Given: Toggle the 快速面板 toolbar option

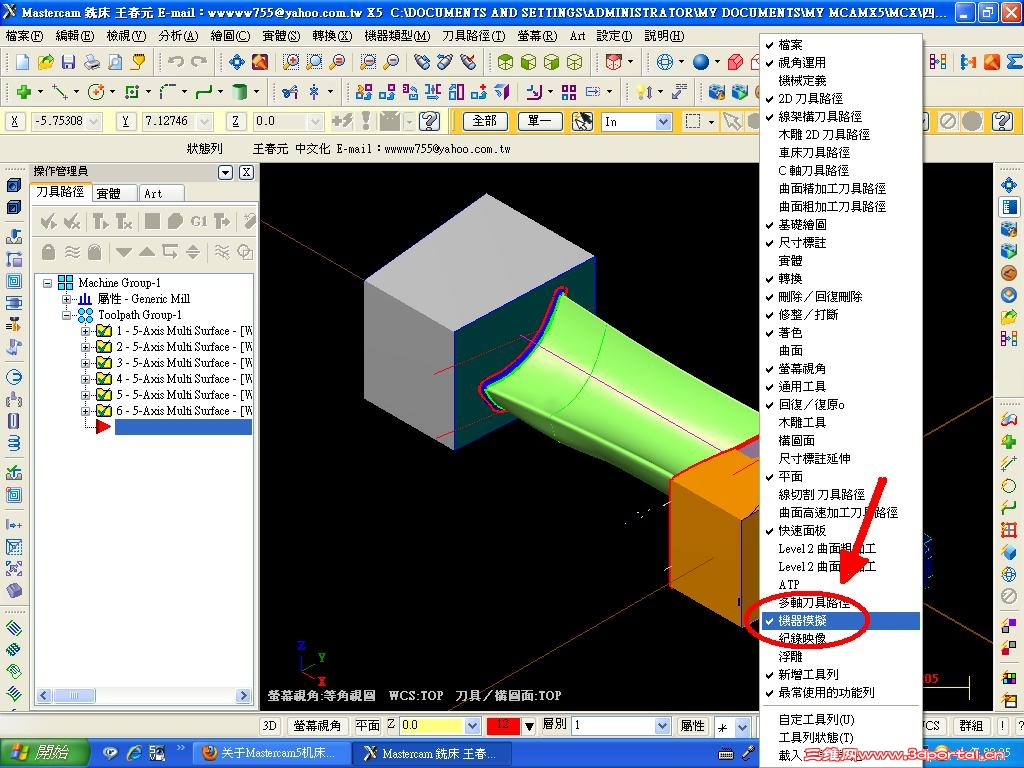Looking at the screenshot, I should click(841, 530).
